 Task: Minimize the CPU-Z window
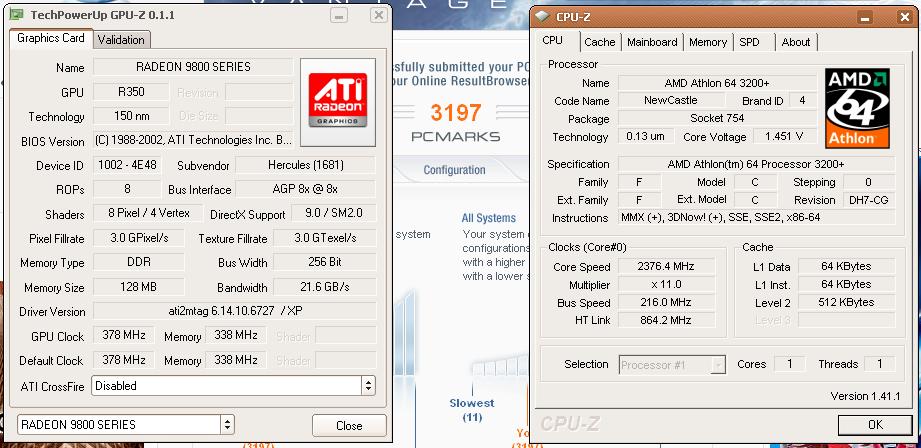click(865, 18)
